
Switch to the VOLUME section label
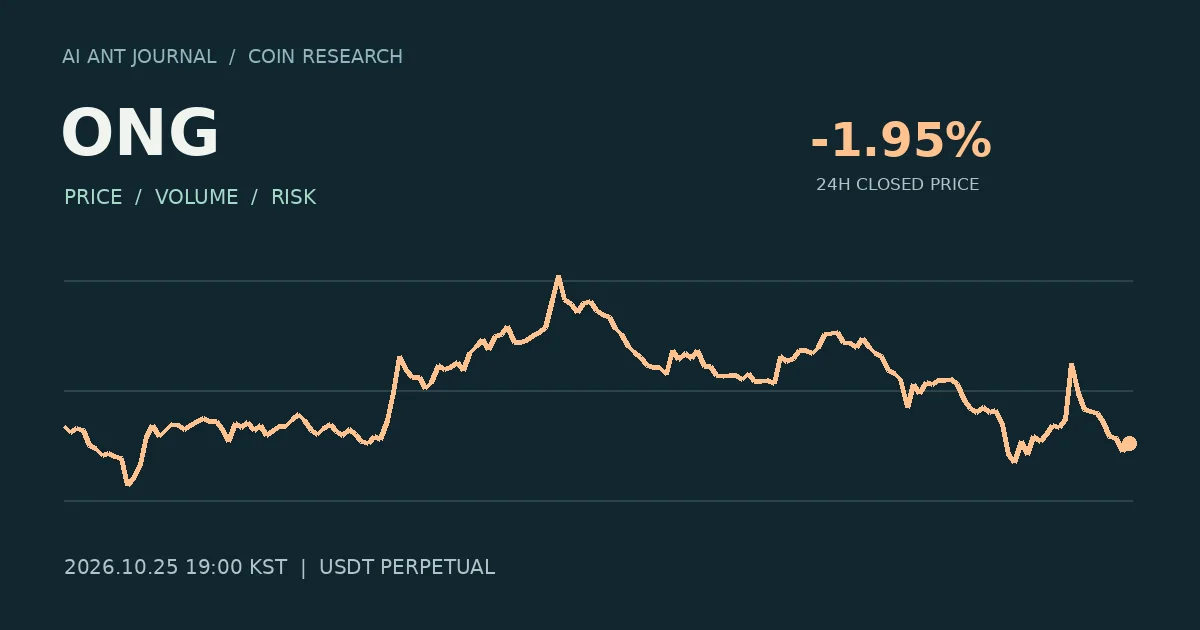(197, 197)
